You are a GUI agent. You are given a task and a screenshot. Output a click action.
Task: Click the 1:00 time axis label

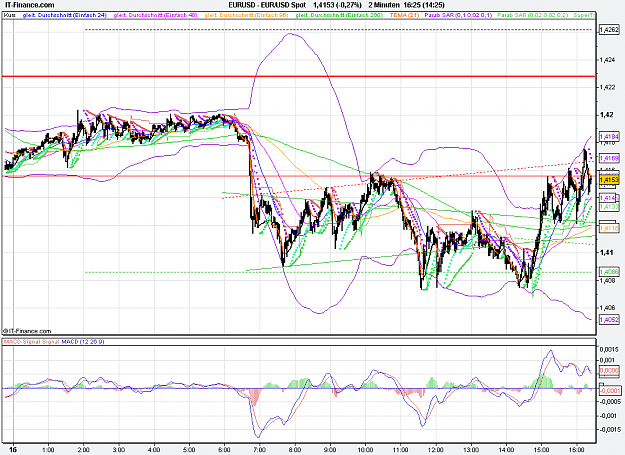(x=48, y=450)
